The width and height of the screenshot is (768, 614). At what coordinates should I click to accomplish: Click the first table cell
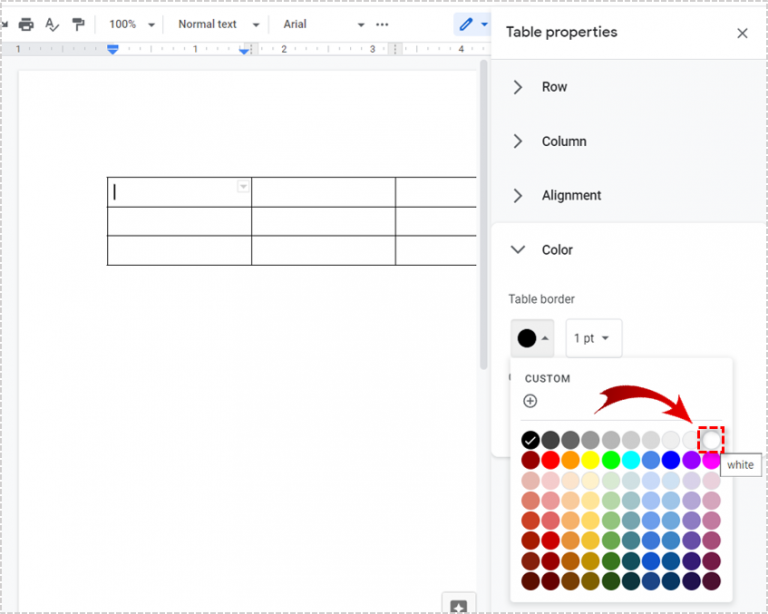pos(179,192)
